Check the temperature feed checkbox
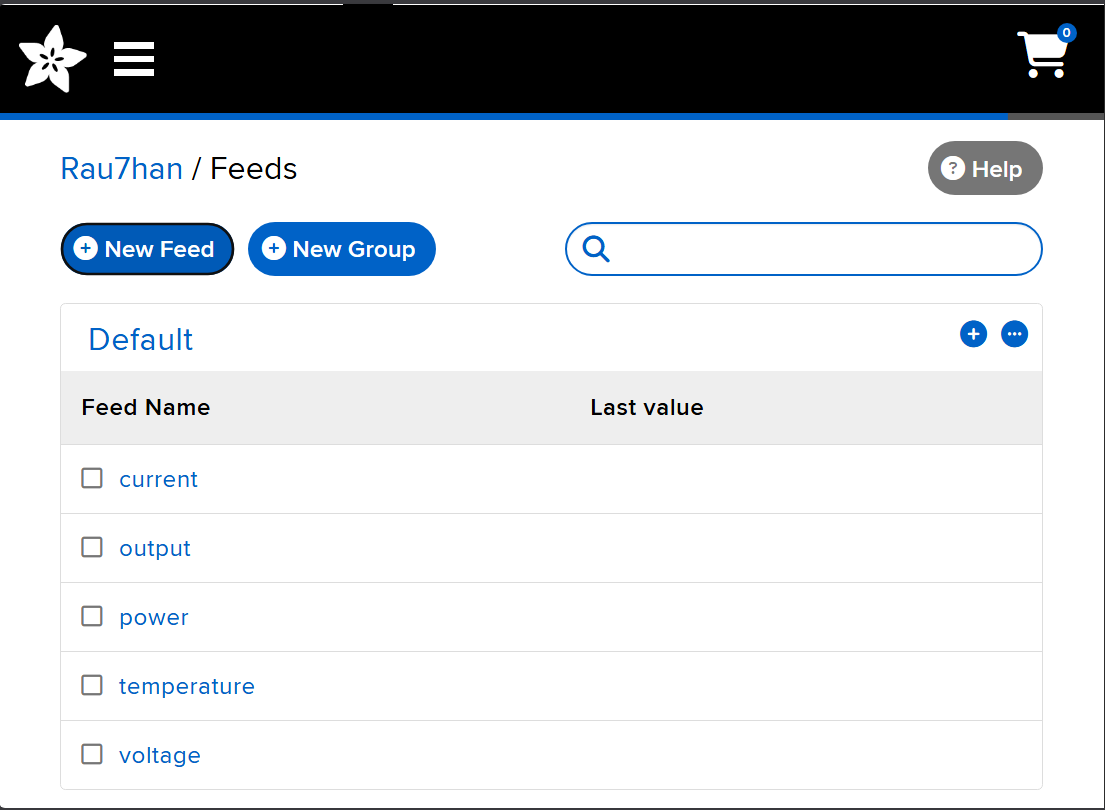The height and width of the screenshot is (810, 1105). pyautogui.click(x=92, y=685)
